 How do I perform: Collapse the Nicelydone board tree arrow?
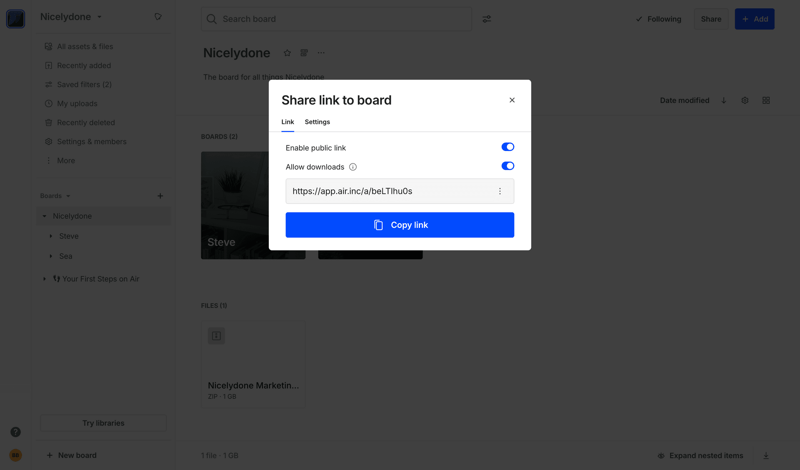click(44, 216)
